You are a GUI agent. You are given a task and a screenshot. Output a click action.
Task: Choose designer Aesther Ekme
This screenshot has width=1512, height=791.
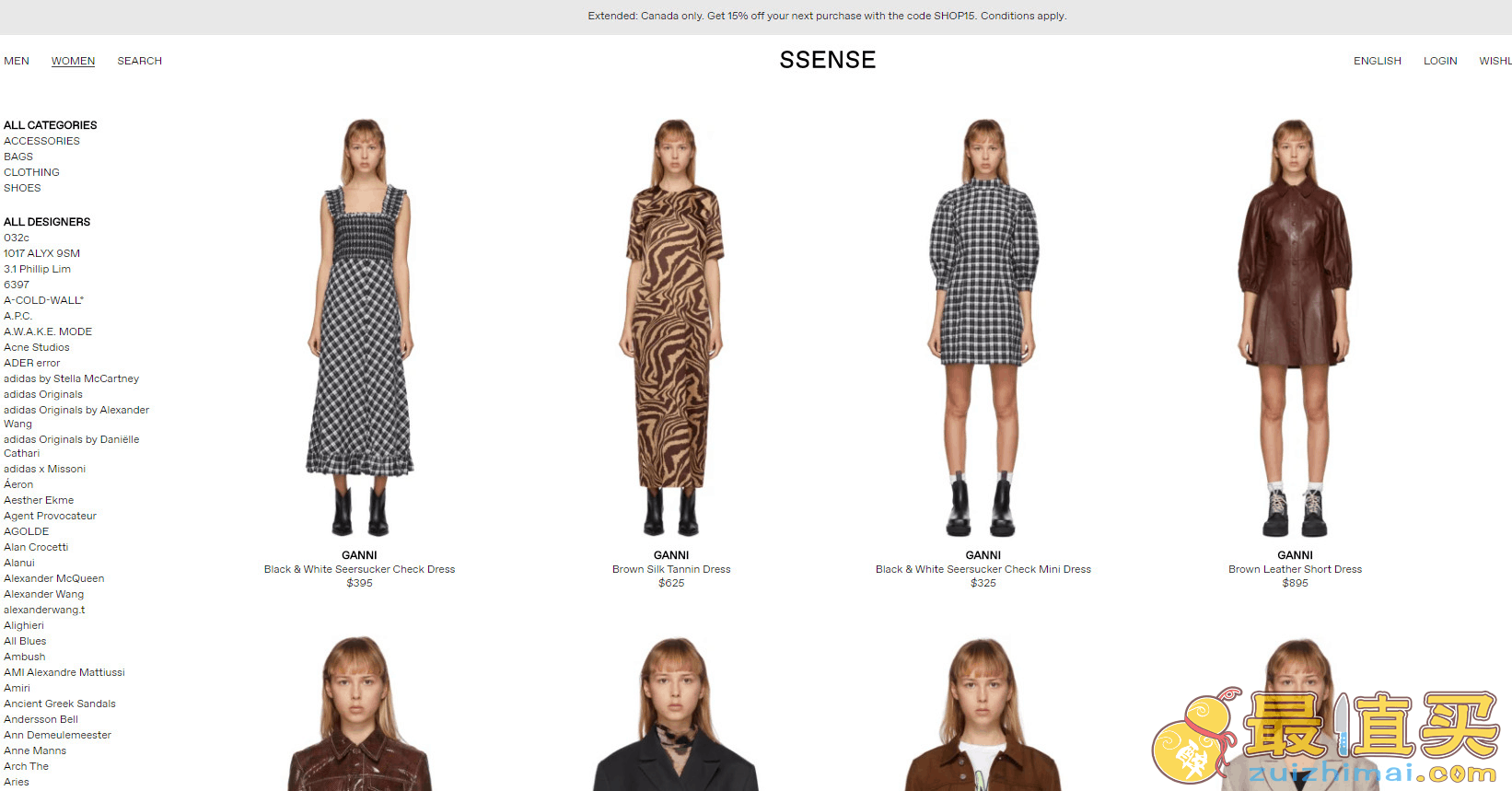[39, 500]
